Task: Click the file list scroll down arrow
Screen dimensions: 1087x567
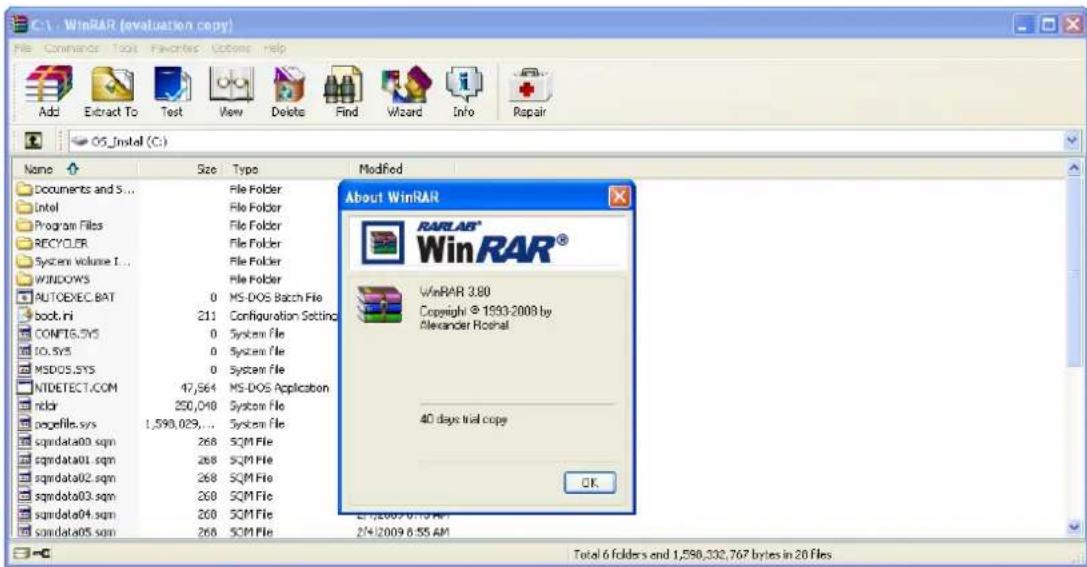Action: [1074, 527]
